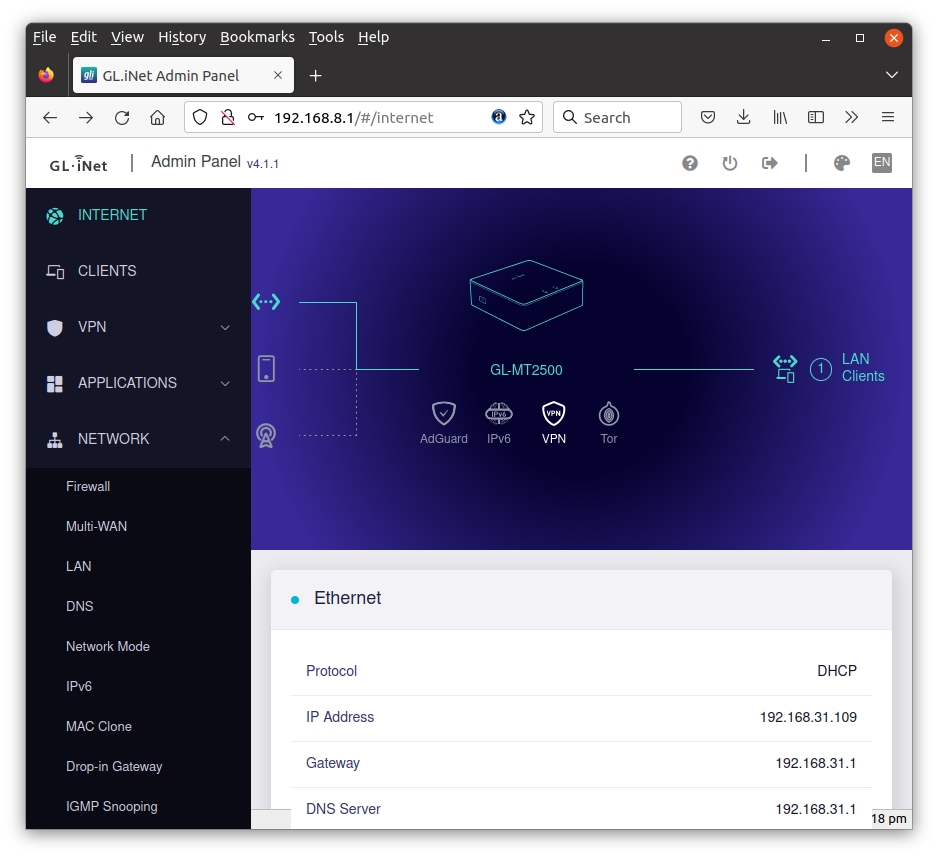The image size is (938, 858).
Task: Go back to previous page
Action: coord(50,117)
